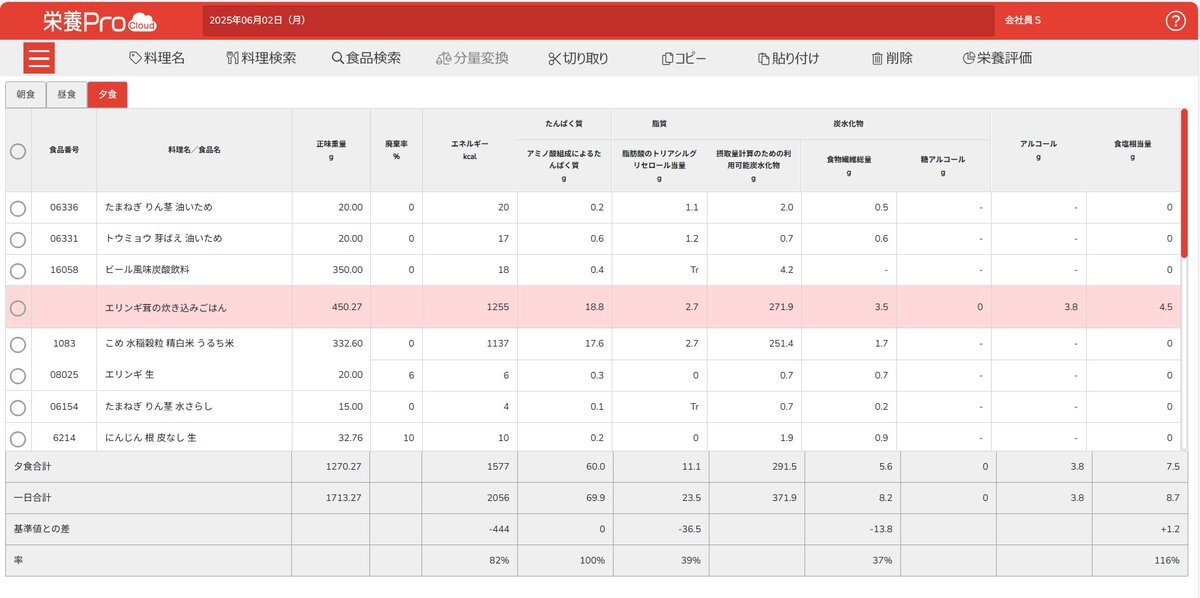Select the radio button for たまねぎ 油いため row
This screenshot has width=1200, height=598.
click(18, 208)
